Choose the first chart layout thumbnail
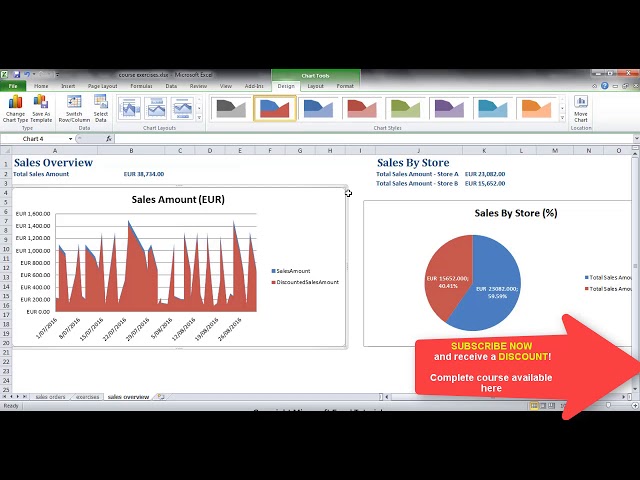Image resolution: width=640 pixels, height=480 pixels. tap(129, 109)
